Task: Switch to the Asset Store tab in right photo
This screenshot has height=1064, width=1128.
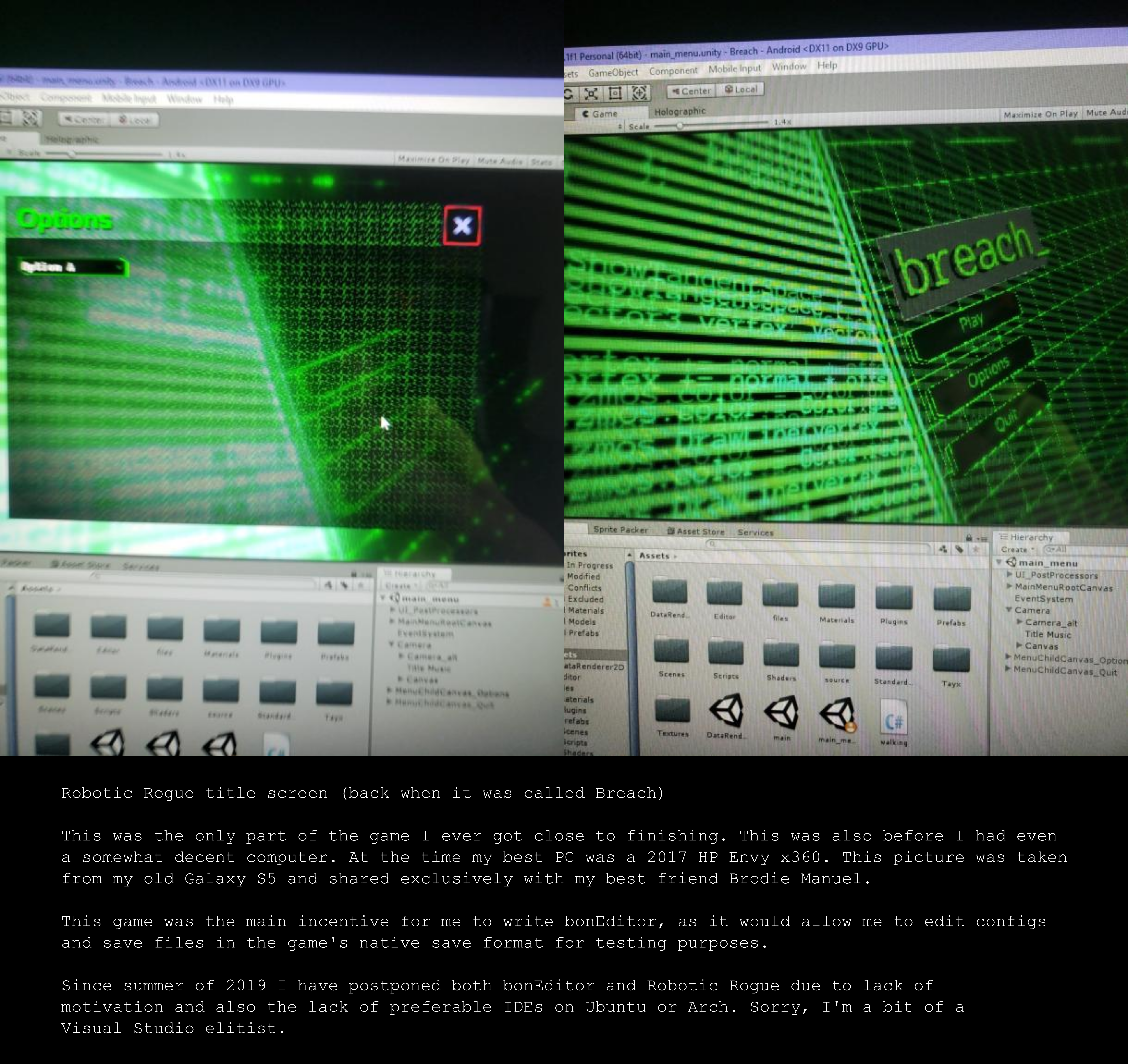Action: [x=696, y=531]
